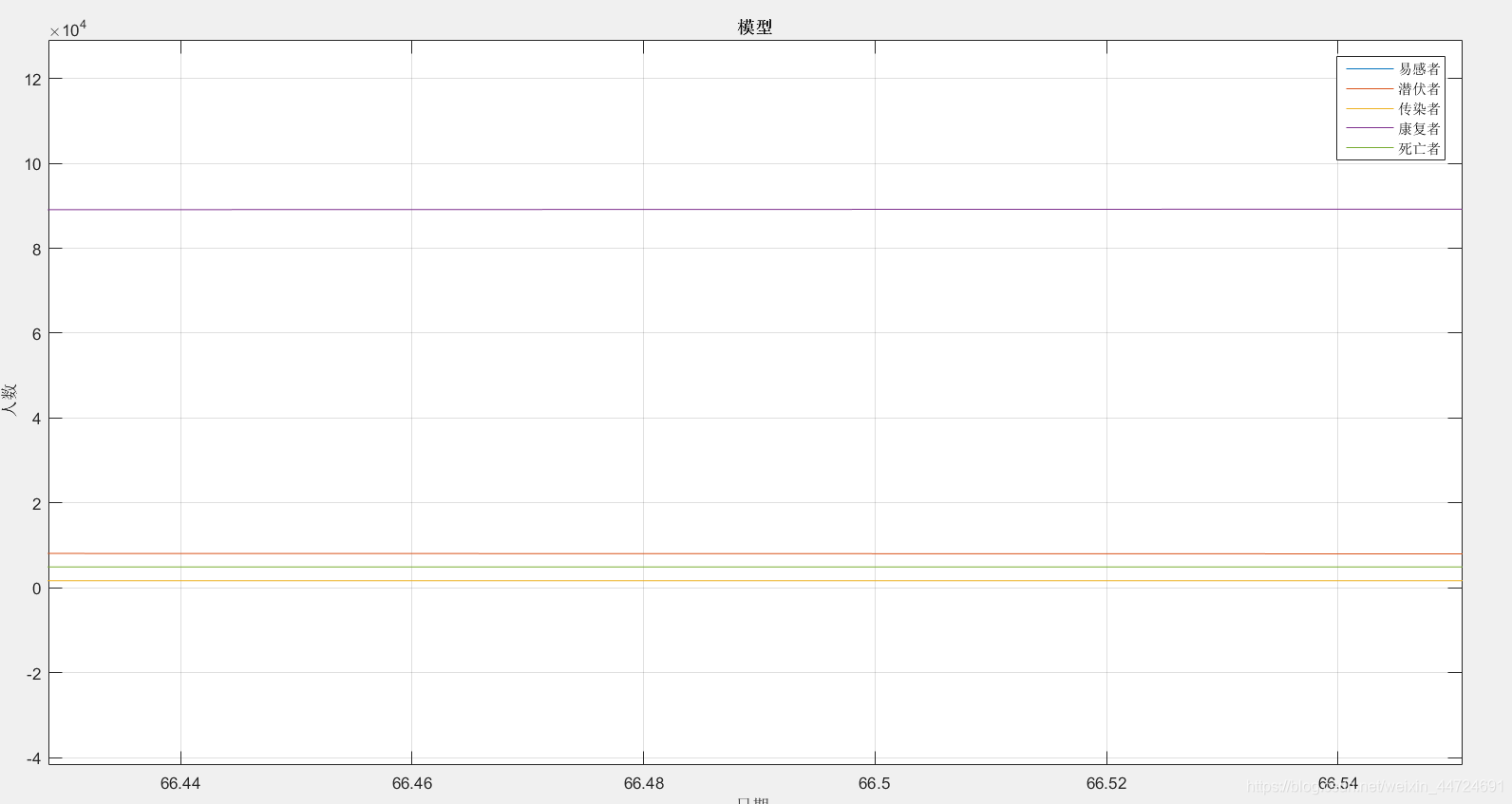Click the y-axis tick label -2
The width and height of the screenshot is (1512, 804).
[x=33, y=674]
